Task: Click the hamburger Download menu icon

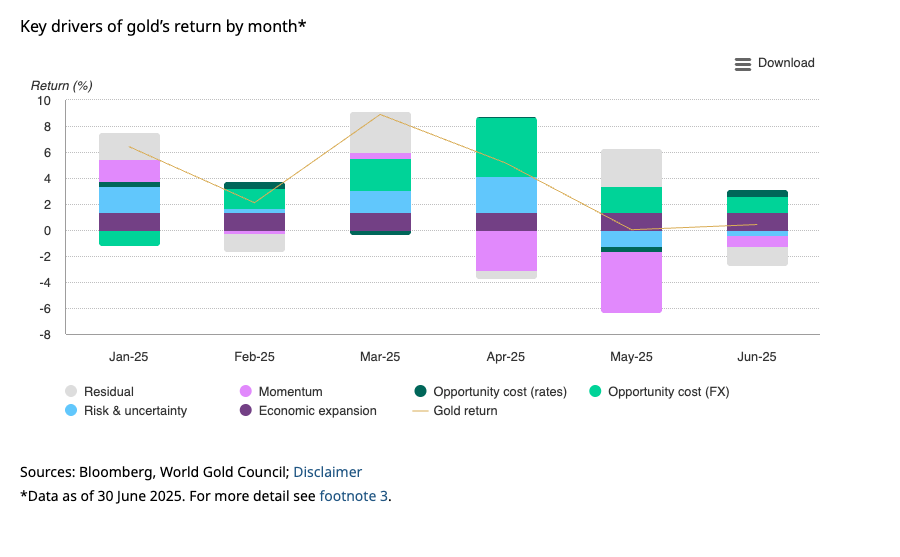Action: tap(742, 64)
